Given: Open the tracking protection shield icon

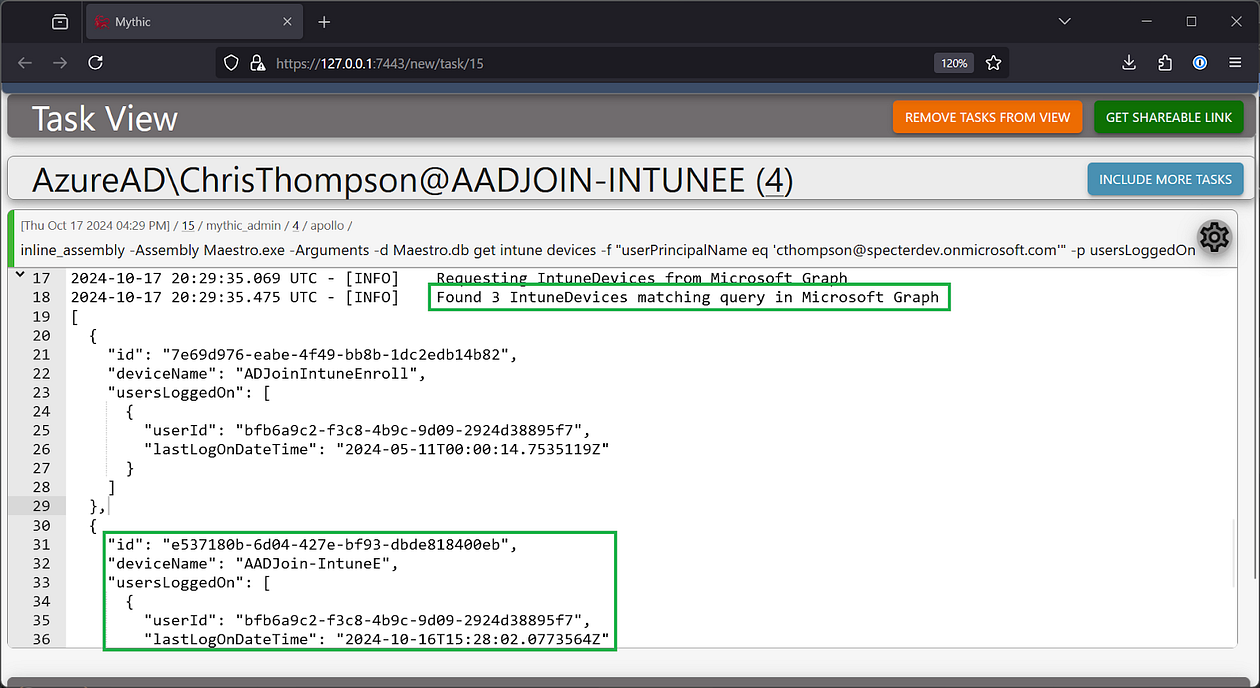Looking at the screenshot, I should click(x=231, y=63).
